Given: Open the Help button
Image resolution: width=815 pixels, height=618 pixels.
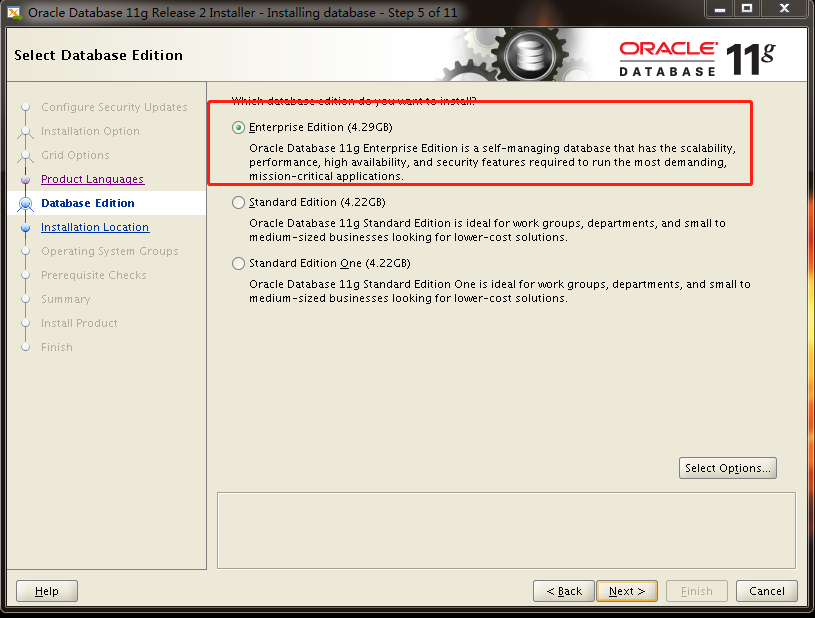Looking at the screenshot, I should pyautogui.click(x=47, y=591).
